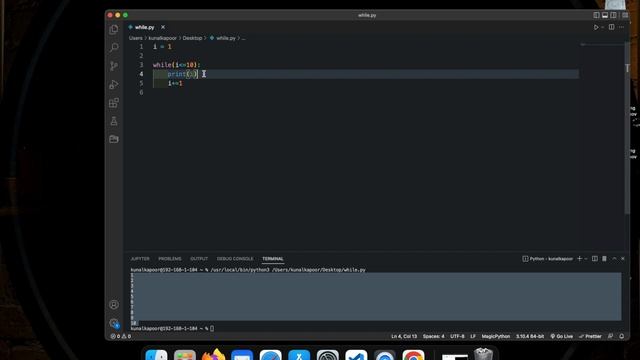
Task: Click the kunalkapoor breadcrumb segment
Action: point(162,38)
